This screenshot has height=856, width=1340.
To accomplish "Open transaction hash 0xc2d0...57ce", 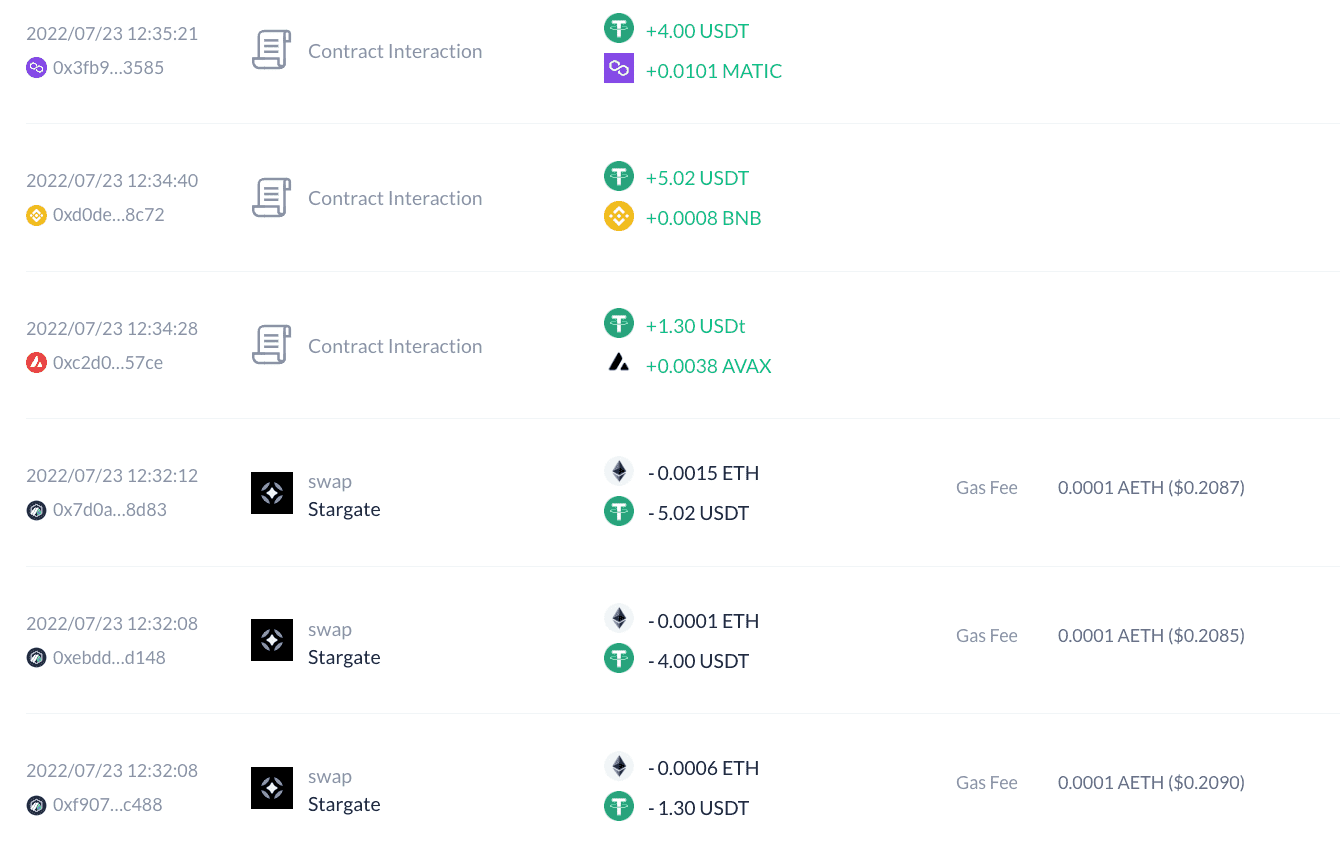I will click(x=108, y=362).
